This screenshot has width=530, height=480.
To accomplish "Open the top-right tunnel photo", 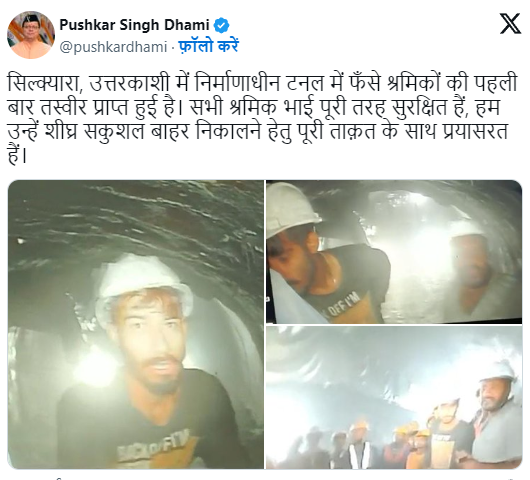I will point(394,251).
